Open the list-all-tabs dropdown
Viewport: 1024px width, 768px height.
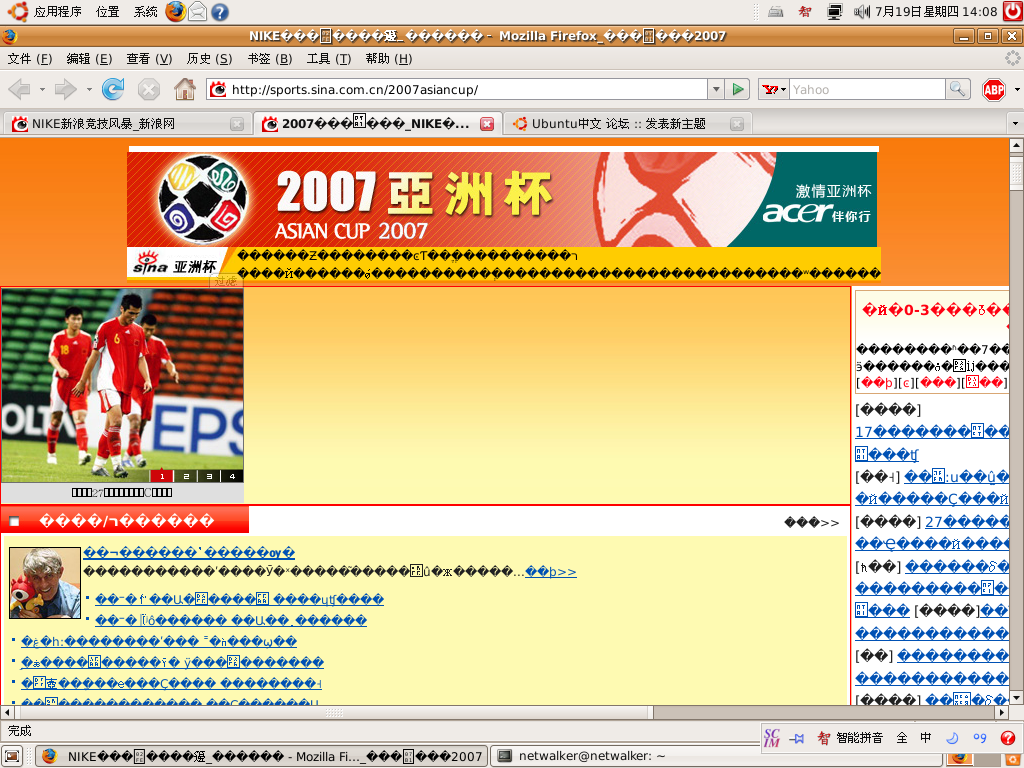[1014, 123]
